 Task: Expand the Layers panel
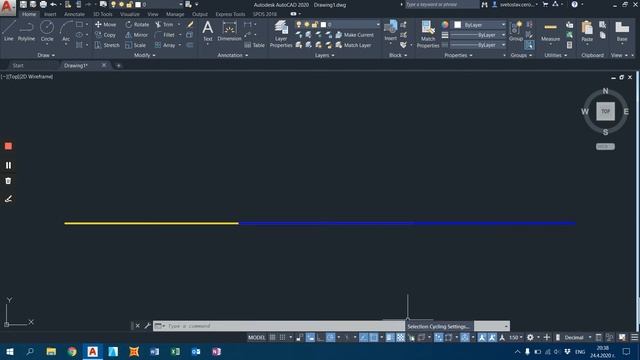click(324, 55)
